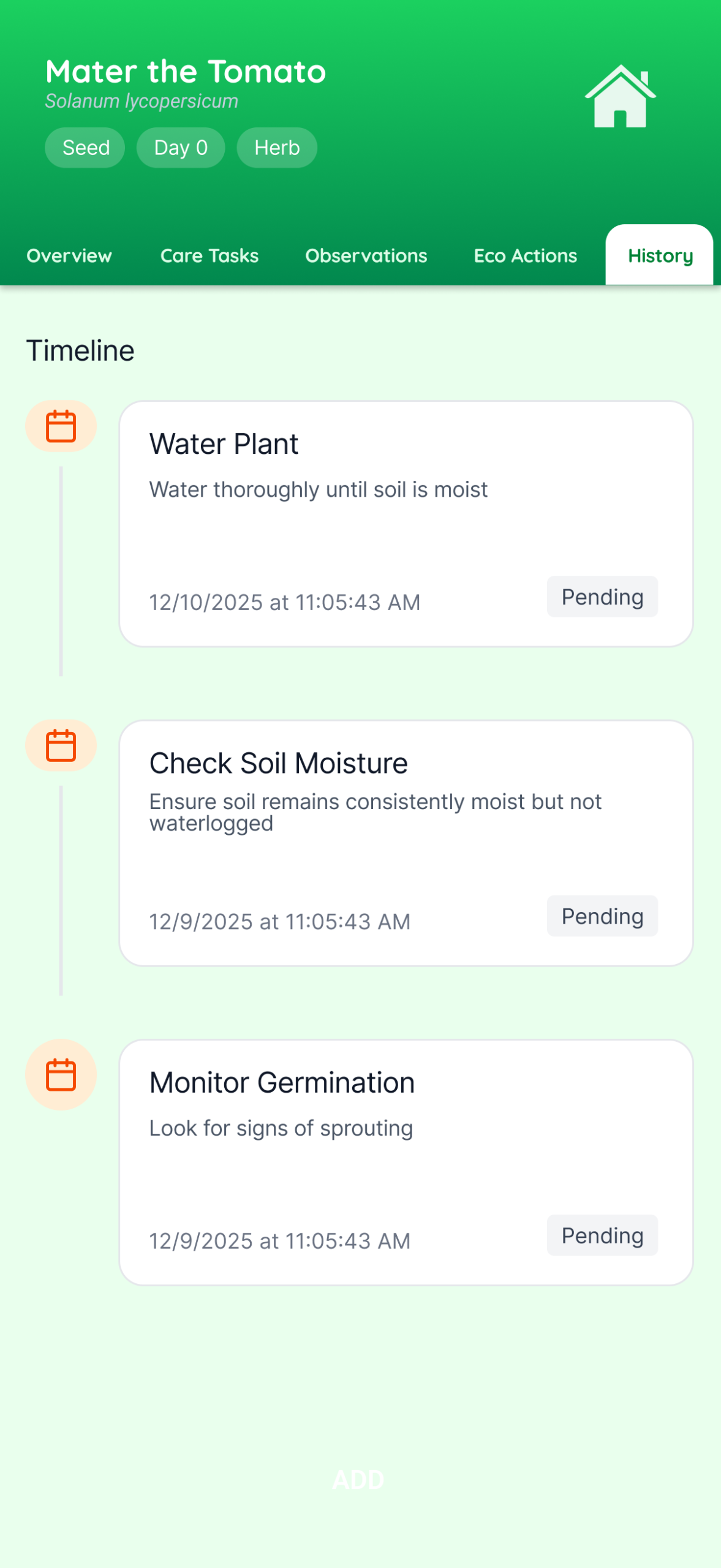Tap the home icon in header
This screenshot has height=1568, width=721.
[620, 97]
